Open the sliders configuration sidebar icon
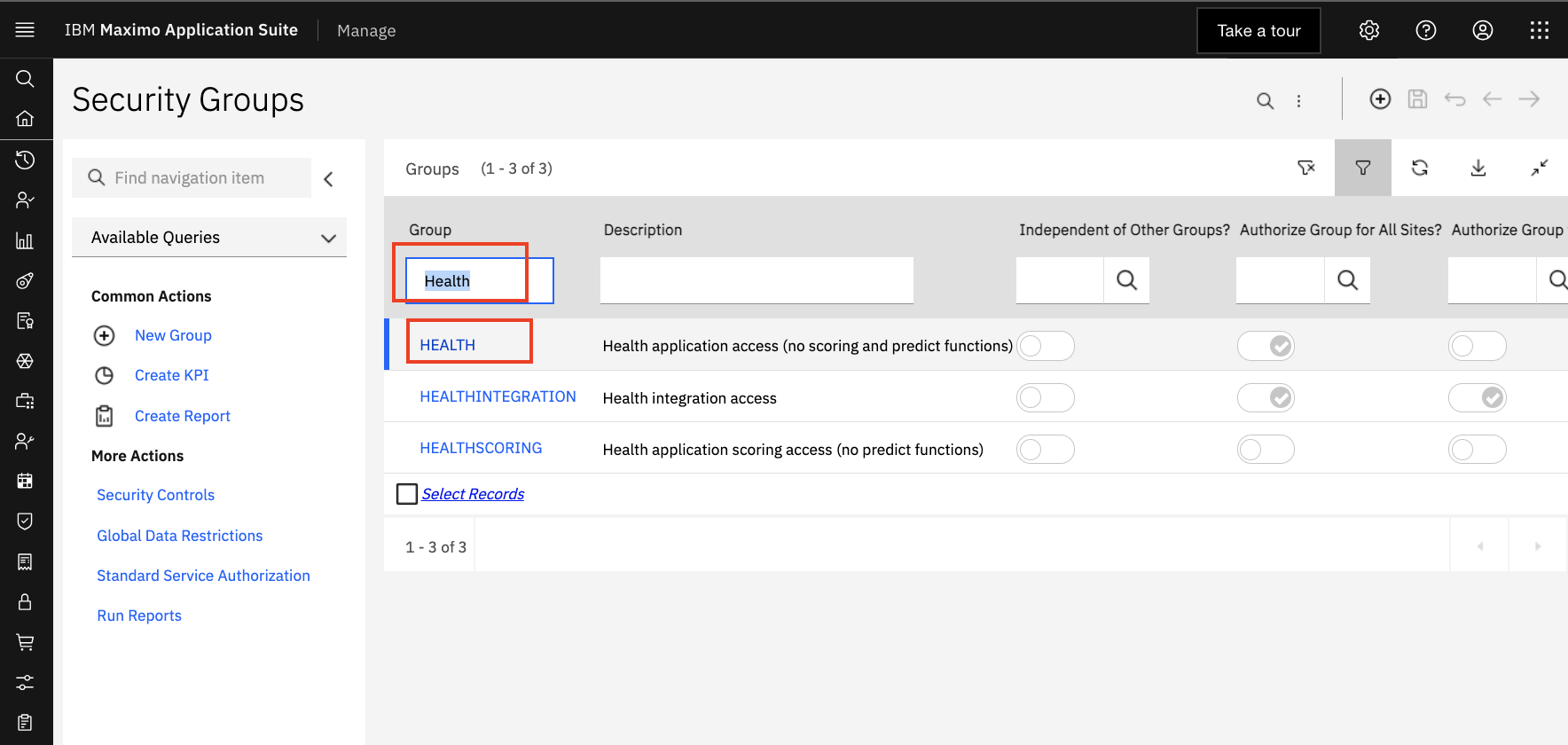This screenshot has height=745, width=1568. [25, 682]
